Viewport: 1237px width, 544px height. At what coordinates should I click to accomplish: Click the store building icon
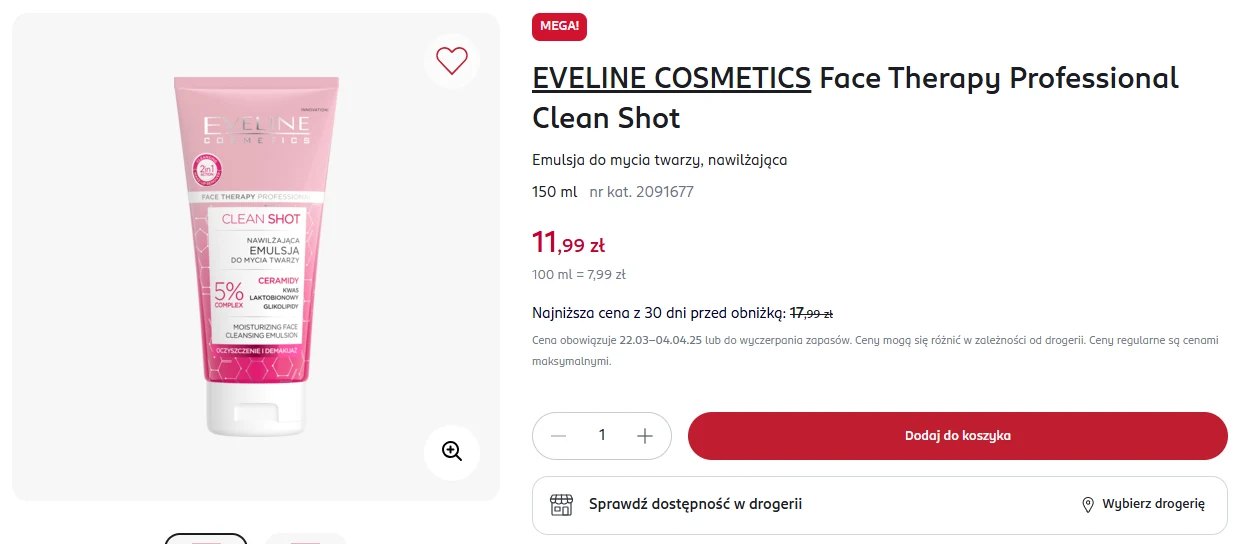562,504
